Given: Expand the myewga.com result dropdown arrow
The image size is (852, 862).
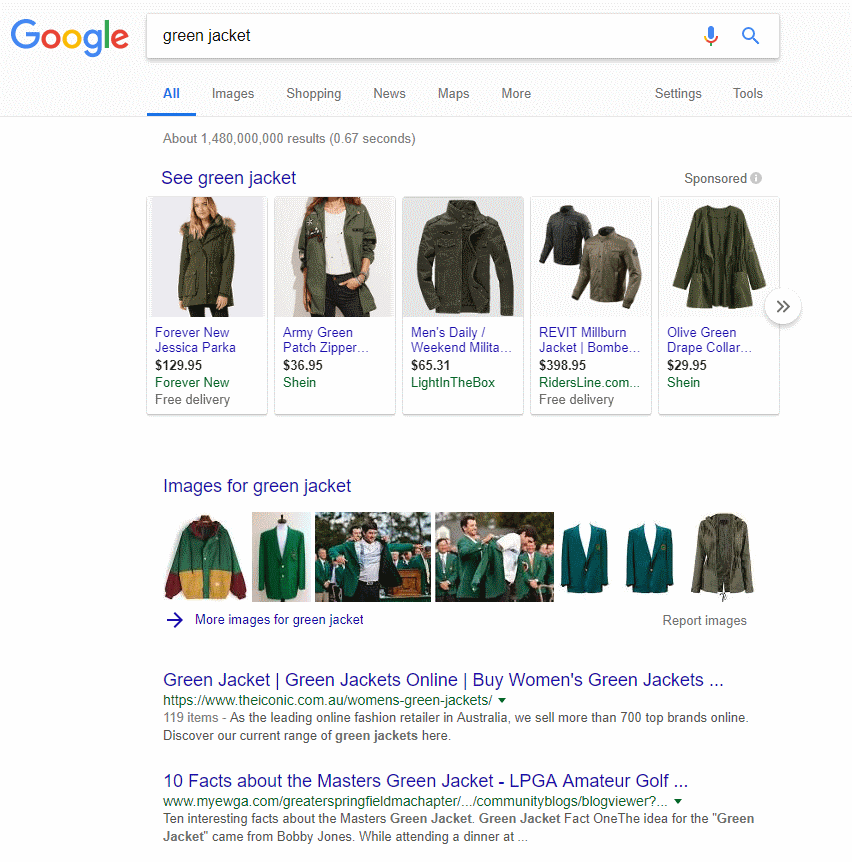Looking at the screenshot, I should pyautogui.click(x=678, y=802).
